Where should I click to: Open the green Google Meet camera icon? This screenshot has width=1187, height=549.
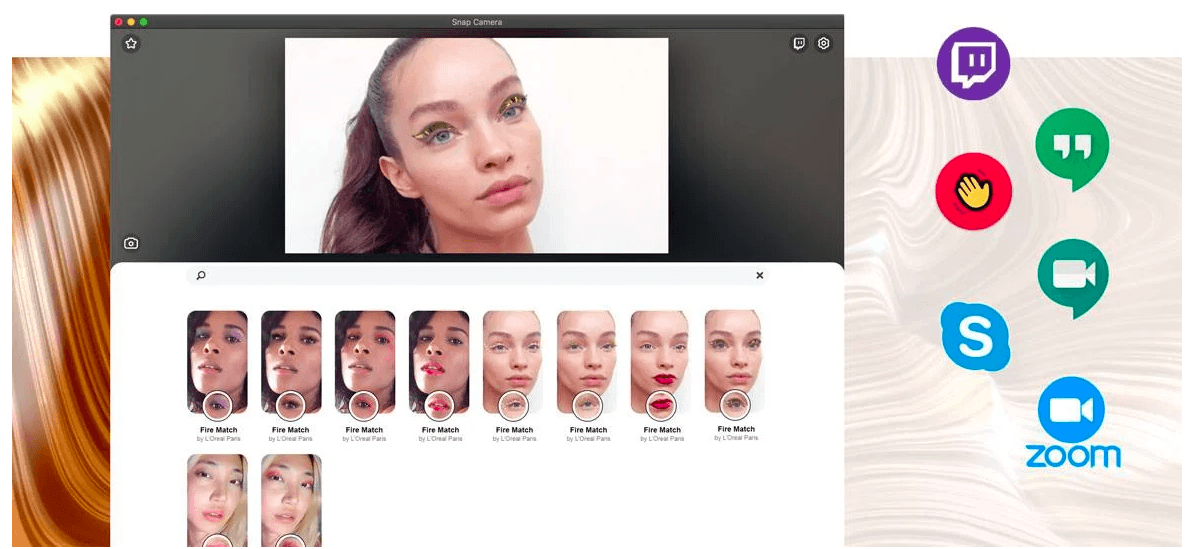[x=1072, y=276]
